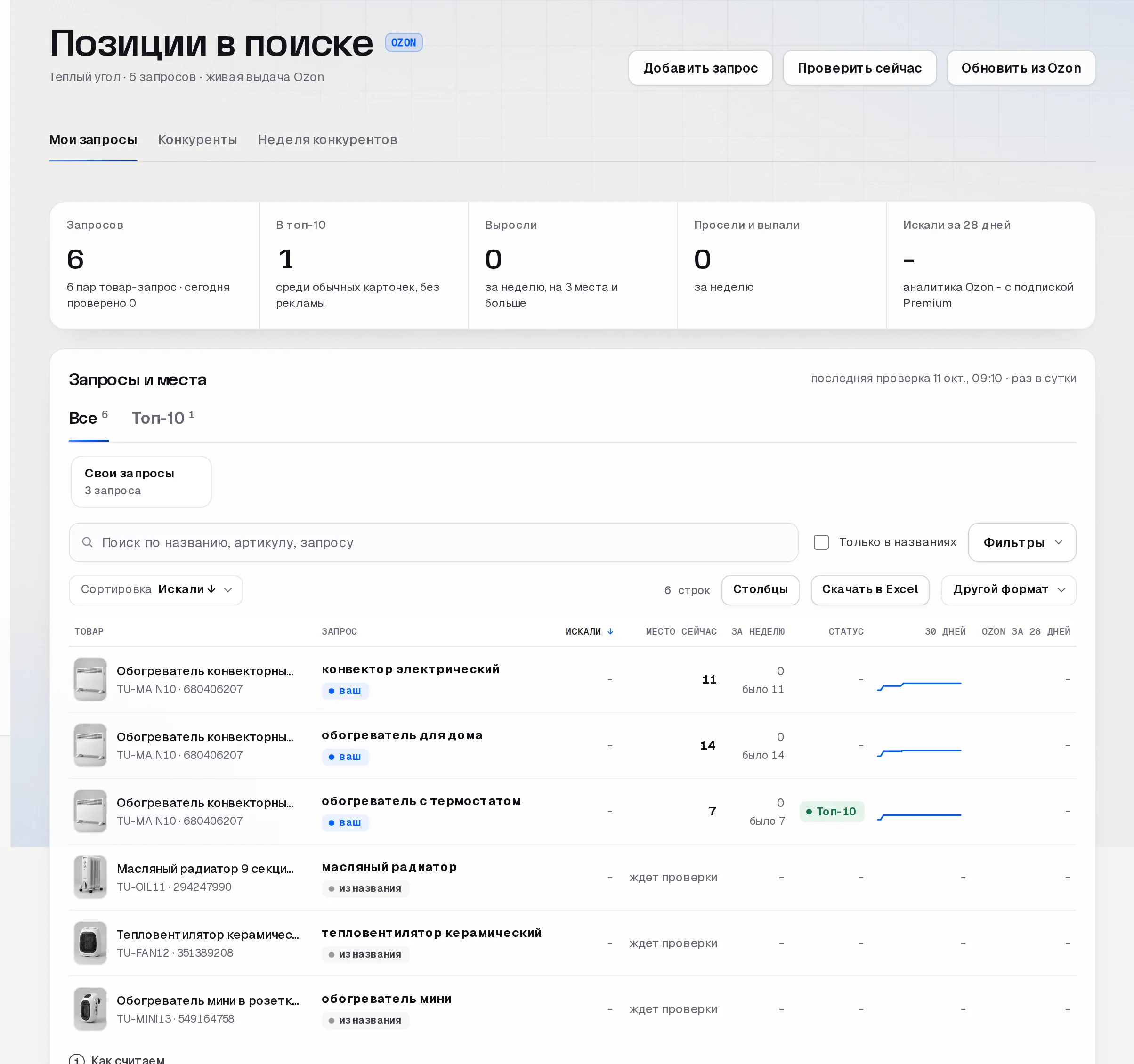The width and height of the screenshot is (1134, 1064).
Task: Toggle the Только в названиях checkbox
Action: 821,542
